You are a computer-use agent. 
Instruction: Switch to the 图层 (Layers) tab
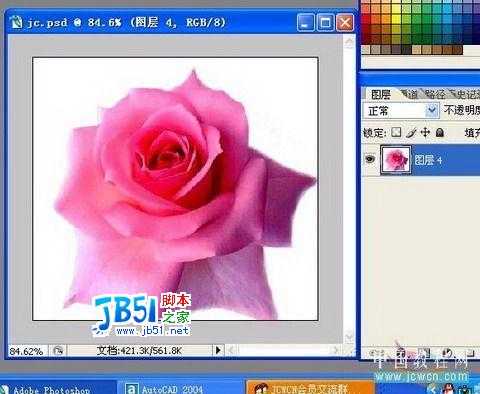[381, 95]
